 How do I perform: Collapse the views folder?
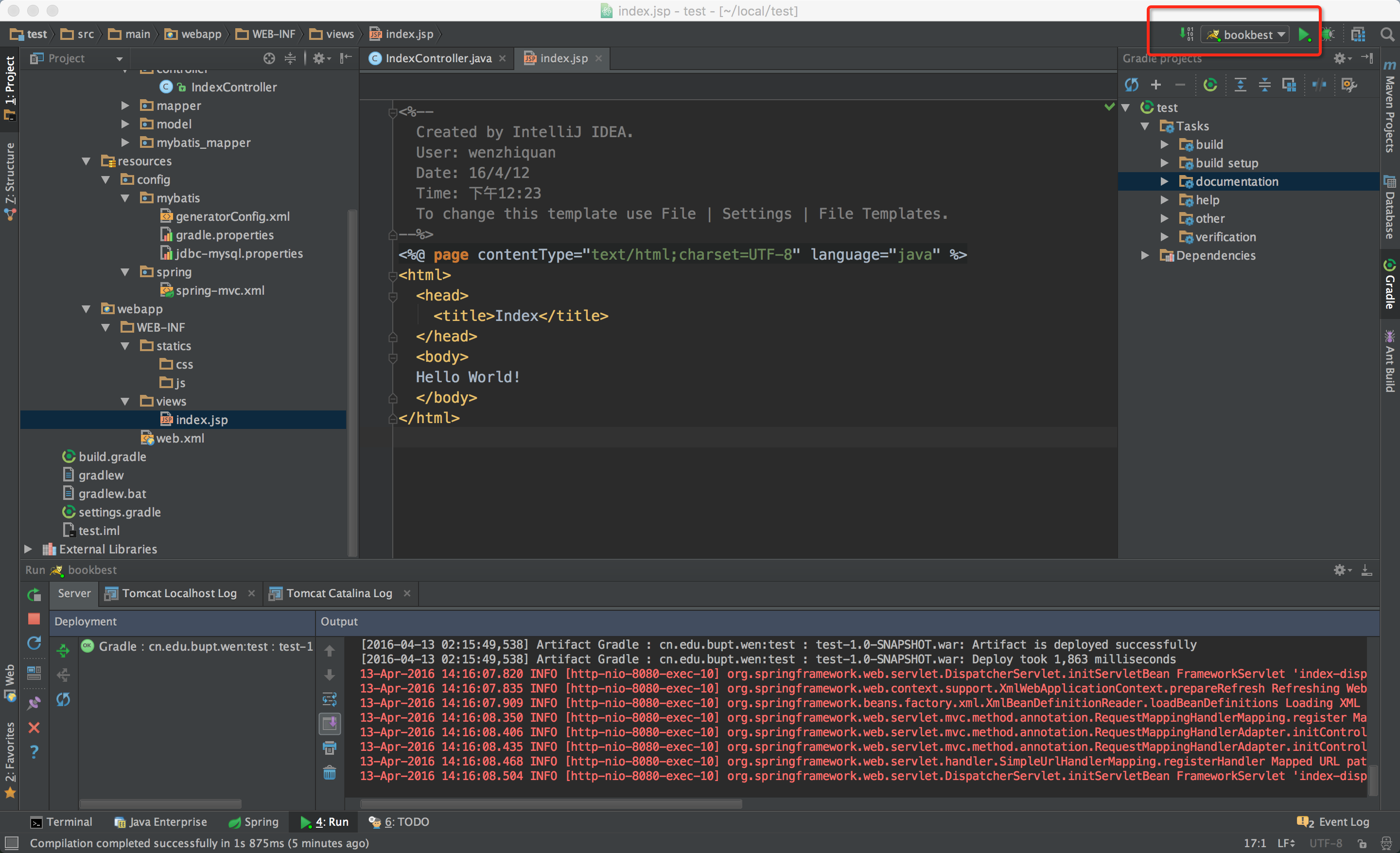125,402
